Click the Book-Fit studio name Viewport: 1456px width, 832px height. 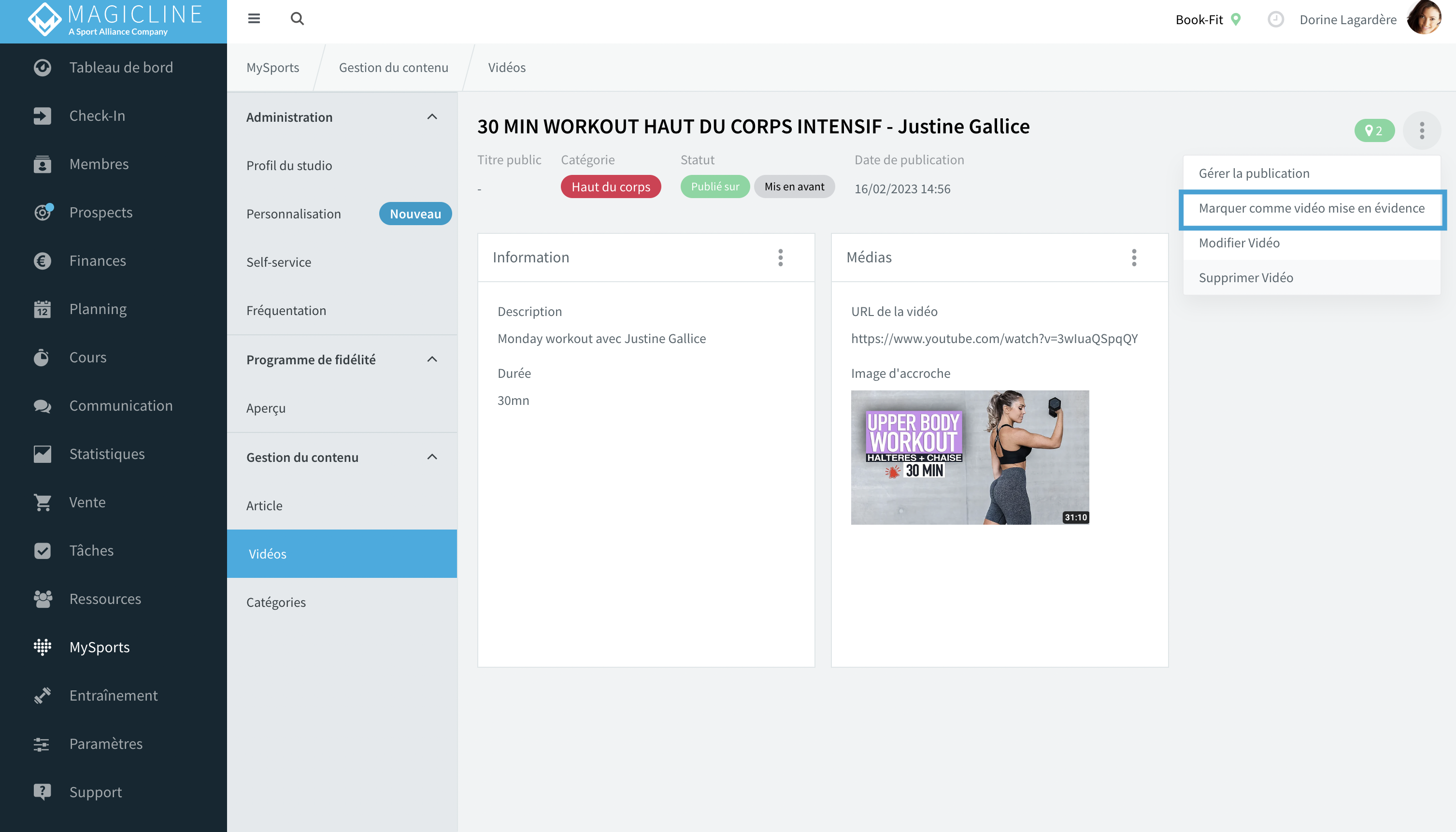click(x=1199, y=19)
